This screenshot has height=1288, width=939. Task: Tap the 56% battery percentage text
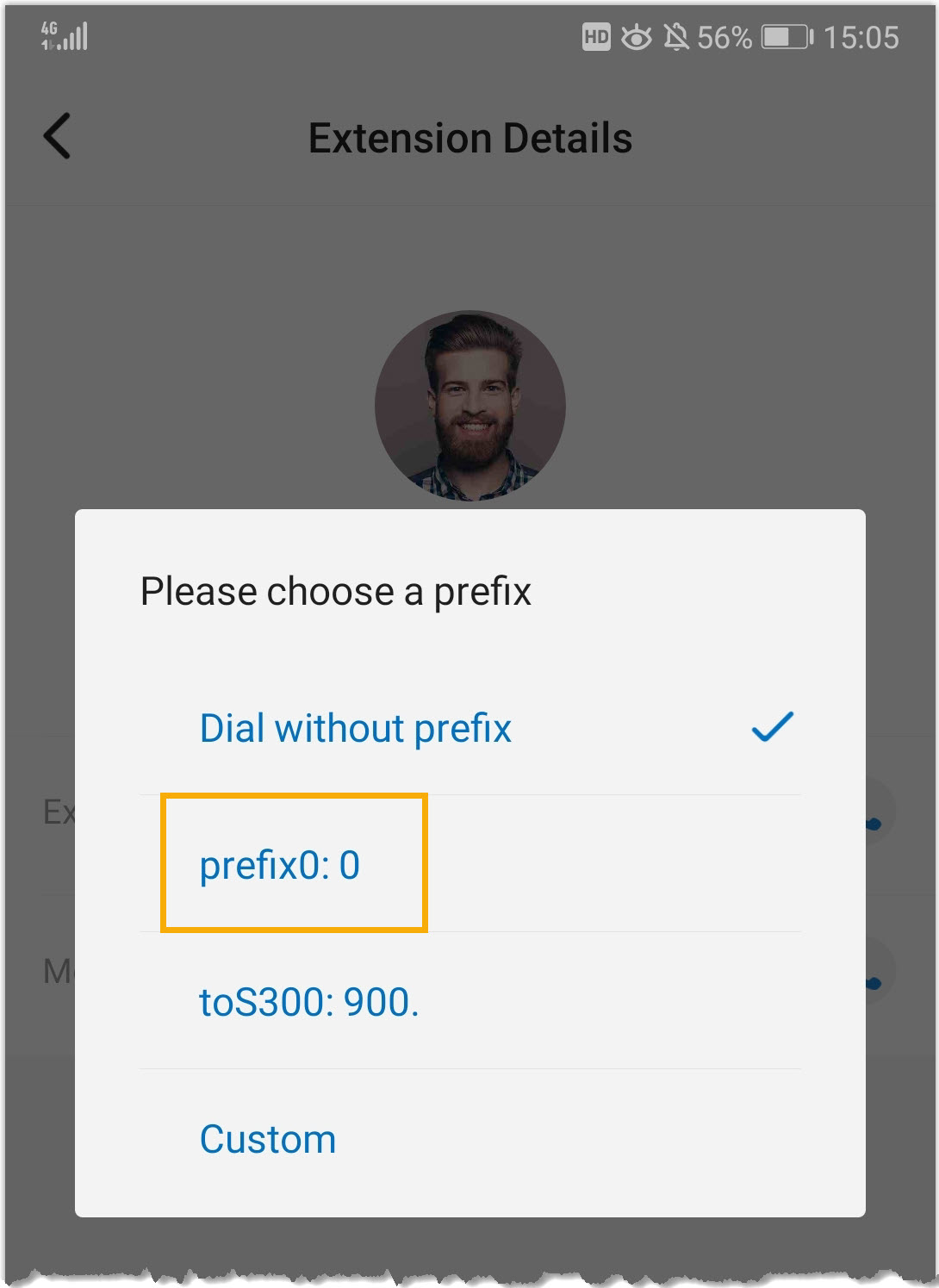click(x=724, y=37)
